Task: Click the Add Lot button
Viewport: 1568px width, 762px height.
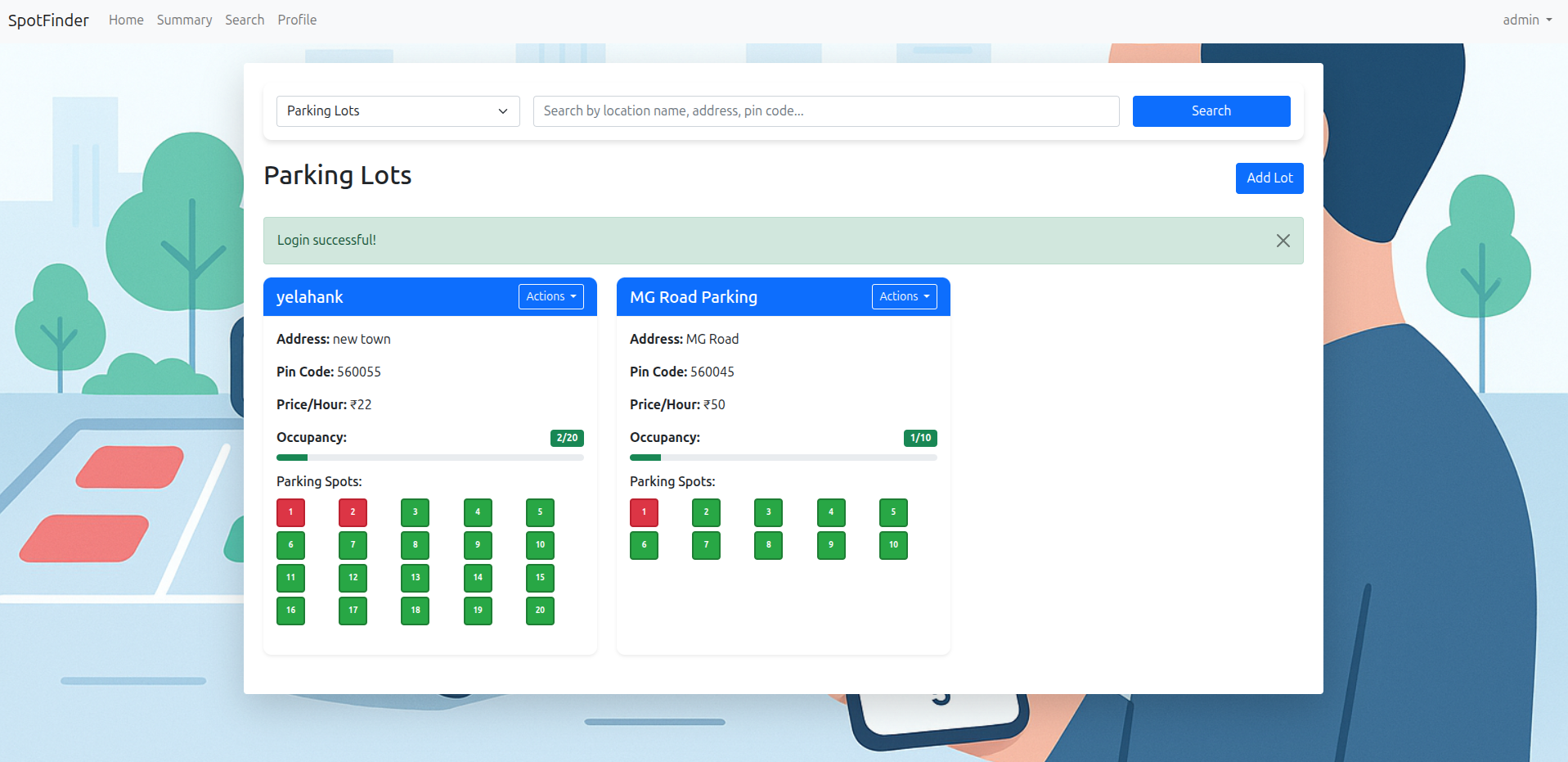Action: click(1269, 178)
